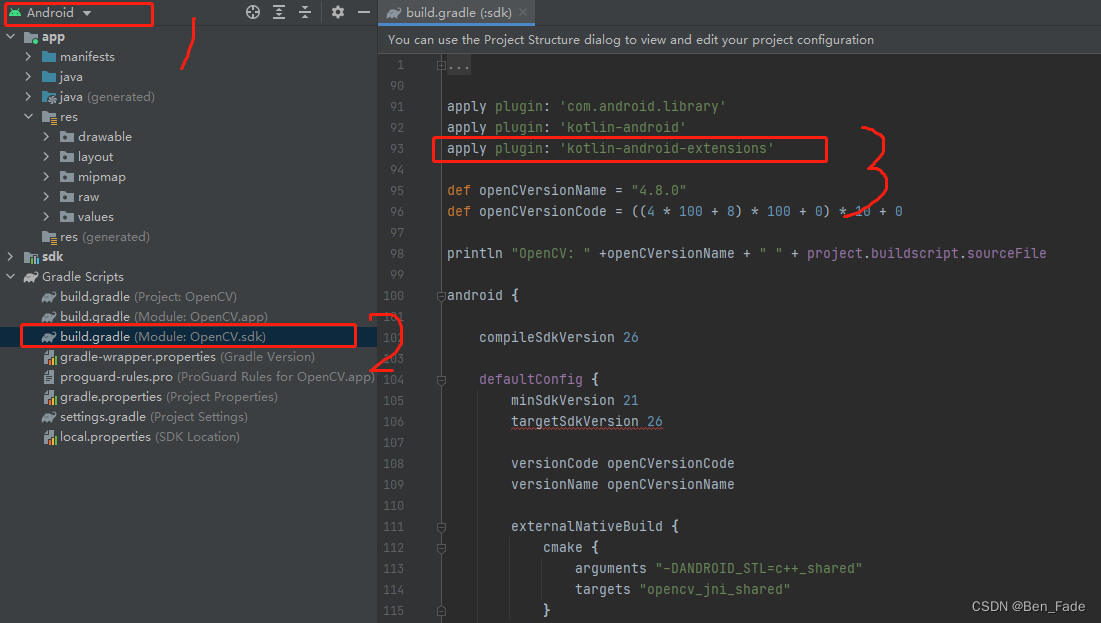Collapse the Gradle Scripts node arrow
This screenshot has width=1101, height=623.
point(11,277)
